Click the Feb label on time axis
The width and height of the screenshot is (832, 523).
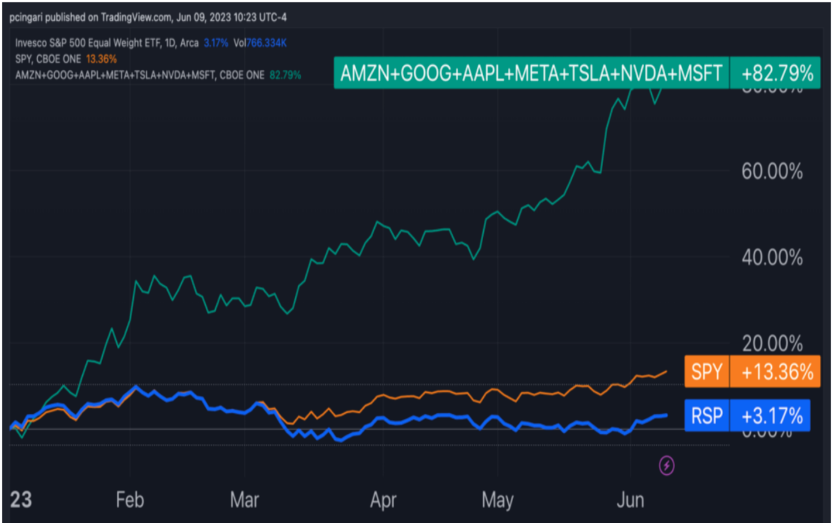pyautogui.click(x=130, y=500)
